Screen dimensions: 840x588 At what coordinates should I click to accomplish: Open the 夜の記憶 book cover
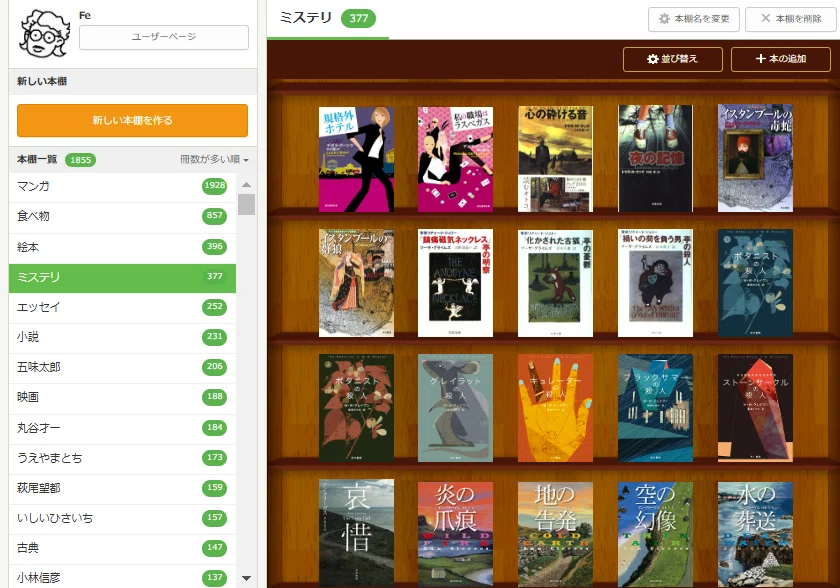(655, 159)
